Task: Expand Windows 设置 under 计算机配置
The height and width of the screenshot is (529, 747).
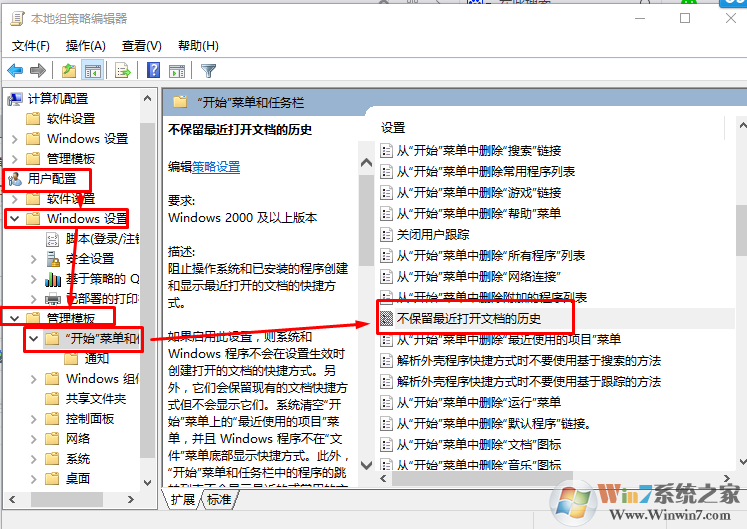Action: pos(14,139)
